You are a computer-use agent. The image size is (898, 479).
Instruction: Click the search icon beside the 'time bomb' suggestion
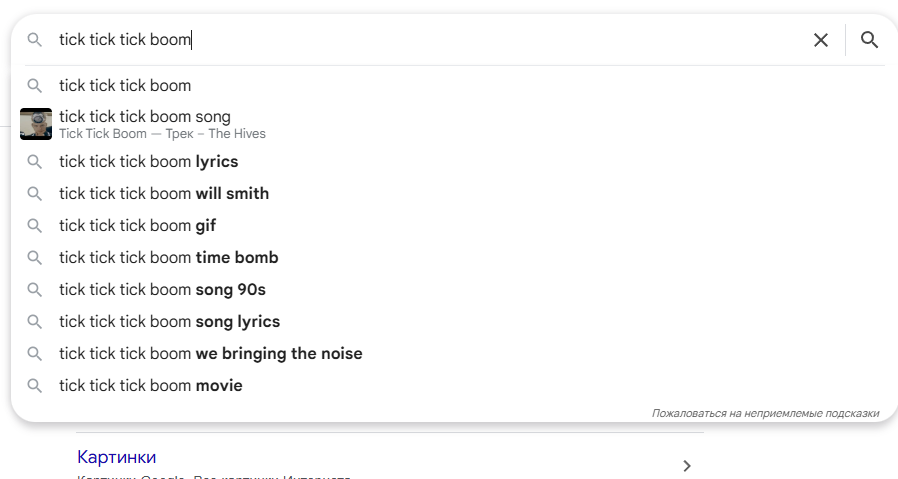tap(35, 258)
